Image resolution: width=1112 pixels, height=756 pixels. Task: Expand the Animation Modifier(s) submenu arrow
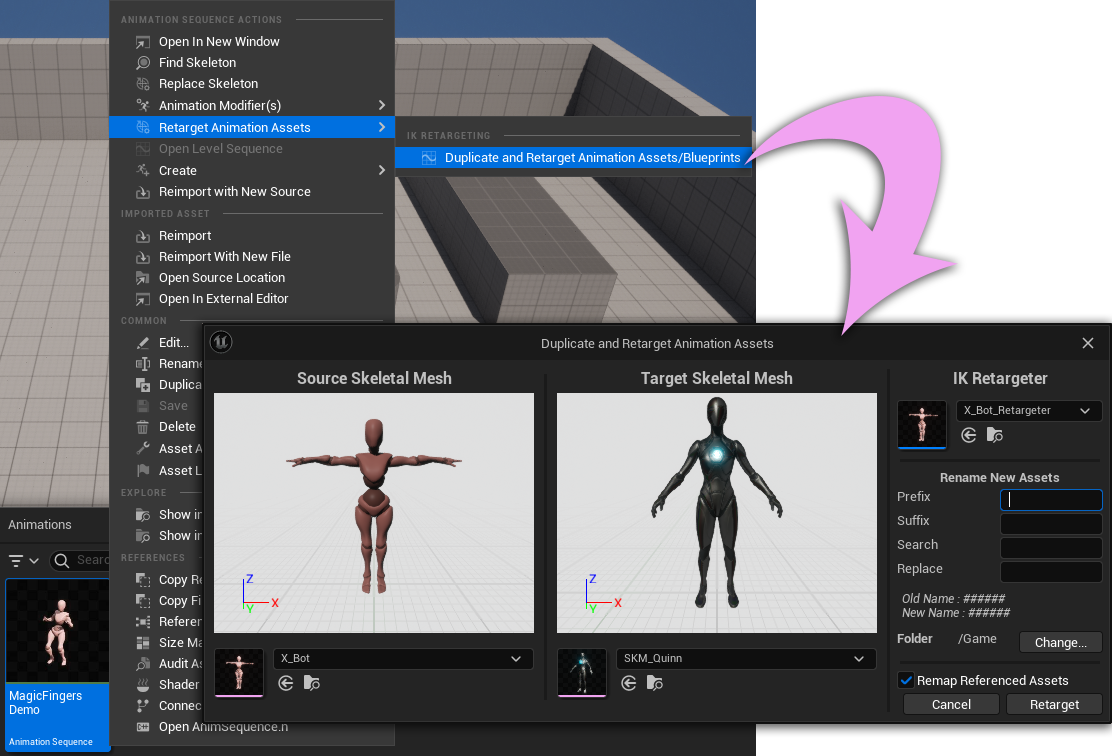[382, 106]
